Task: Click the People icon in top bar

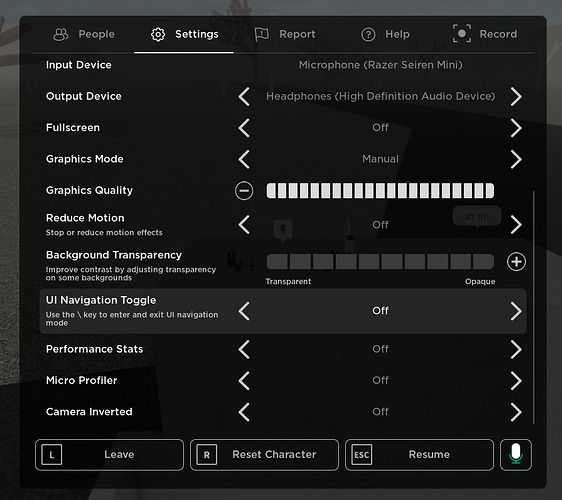Action: [61, 34]
